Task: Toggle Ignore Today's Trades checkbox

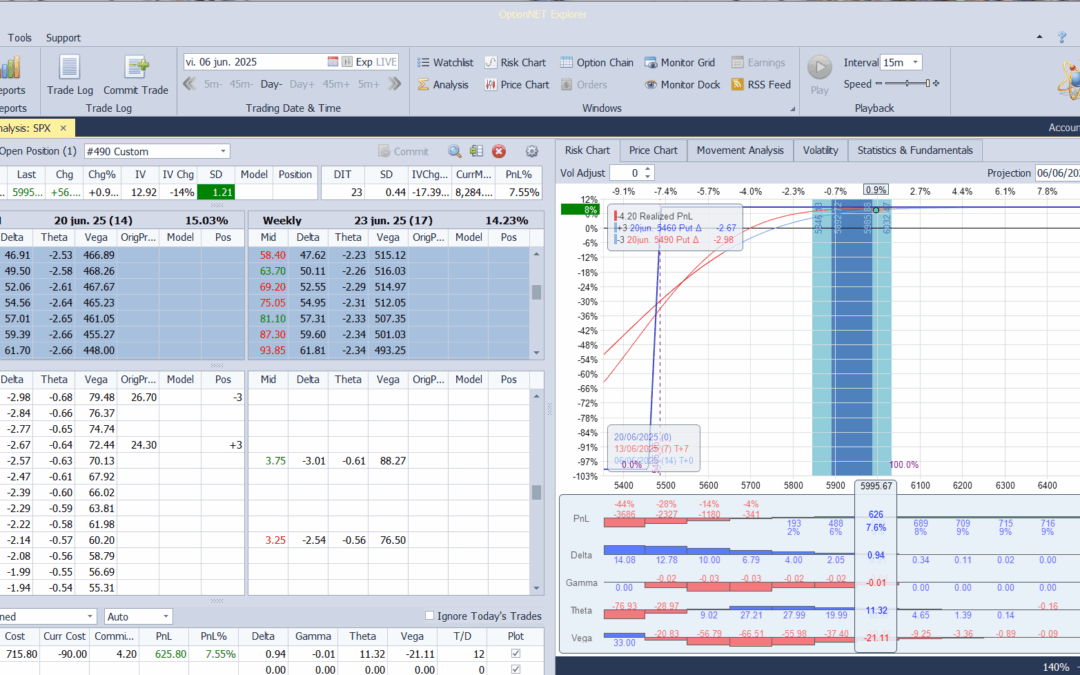Action: tap(430, 616)
